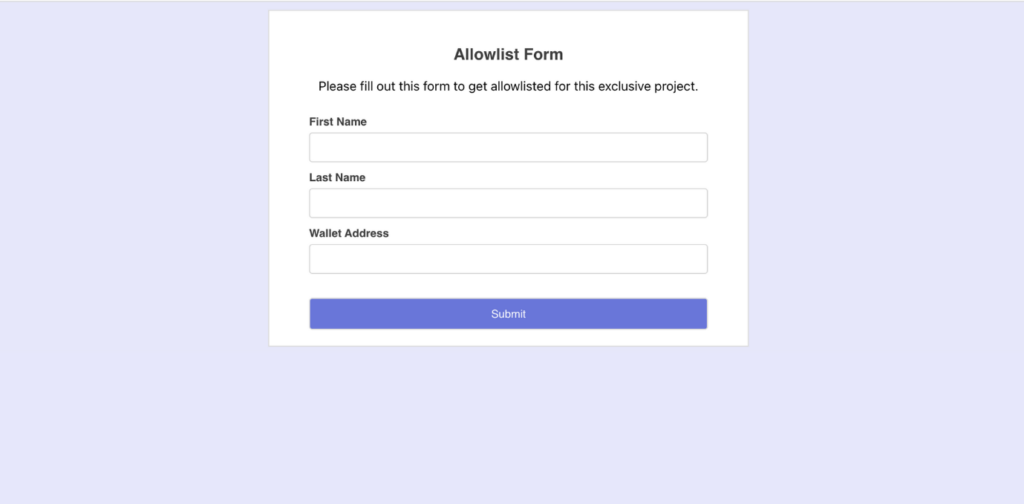Click "Please" at the start of the description
1024x504 pixels.
(338, 86)
